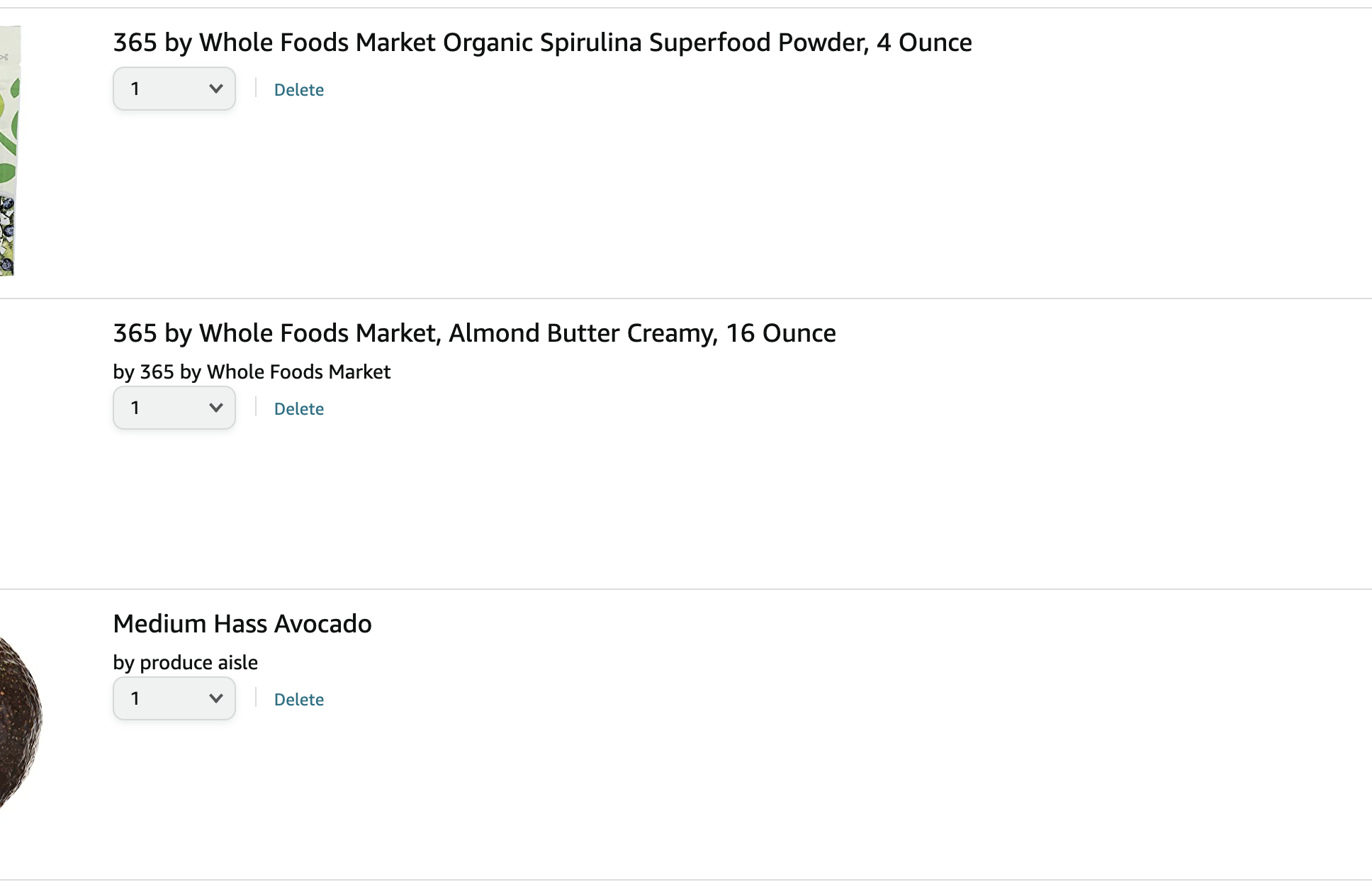The height and width of the screenshot is (882, 1372).
Task: Delete the Organic Spirulina Superfood Powder item
Action: [x=299, y=90]
